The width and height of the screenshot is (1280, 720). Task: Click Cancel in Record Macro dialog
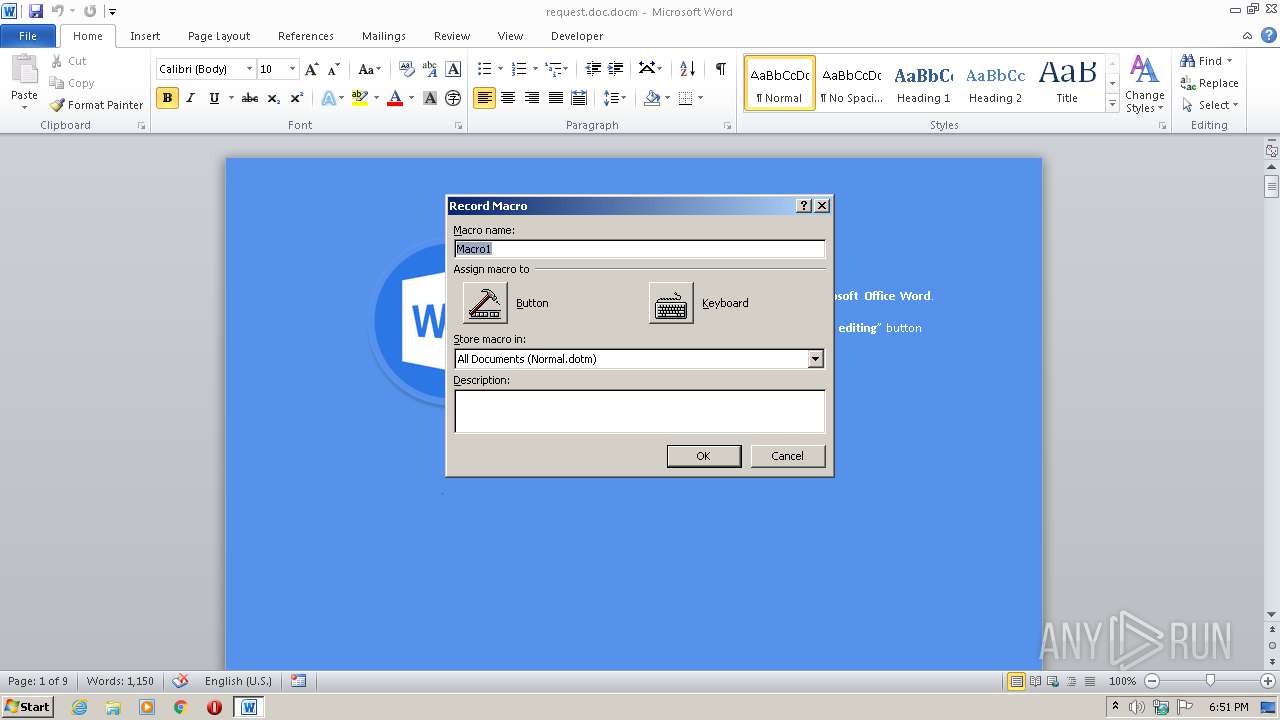point(788,456)
